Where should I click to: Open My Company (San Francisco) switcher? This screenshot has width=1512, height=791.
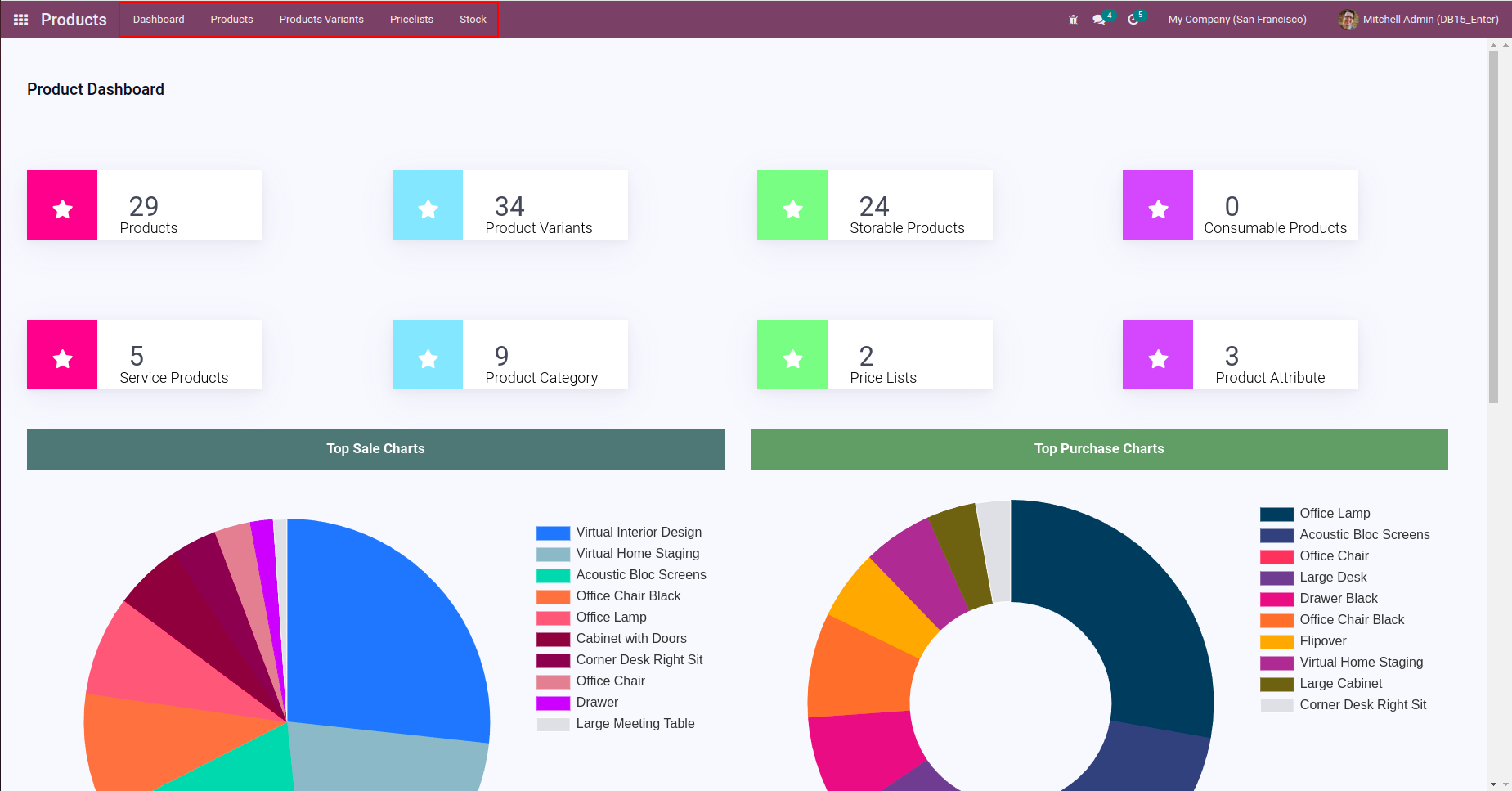click(x=1237, y=20)
